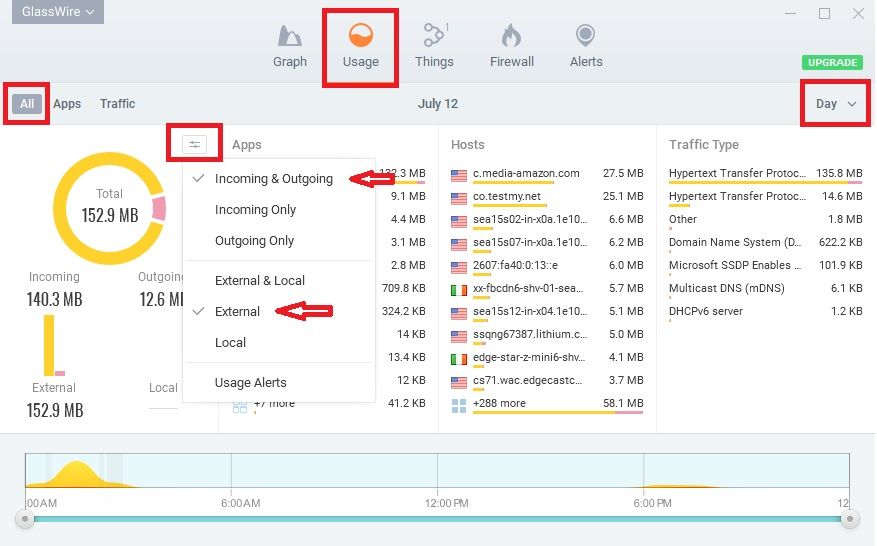Select the Outgoing Only option
Viewport: 877px width, 546px height.
pos(254,241)
